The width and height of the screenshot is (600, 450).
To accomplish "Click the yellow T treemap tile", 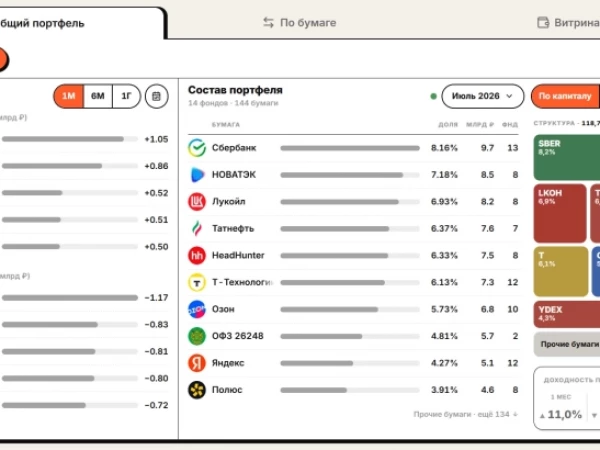I will pos(561,271).
